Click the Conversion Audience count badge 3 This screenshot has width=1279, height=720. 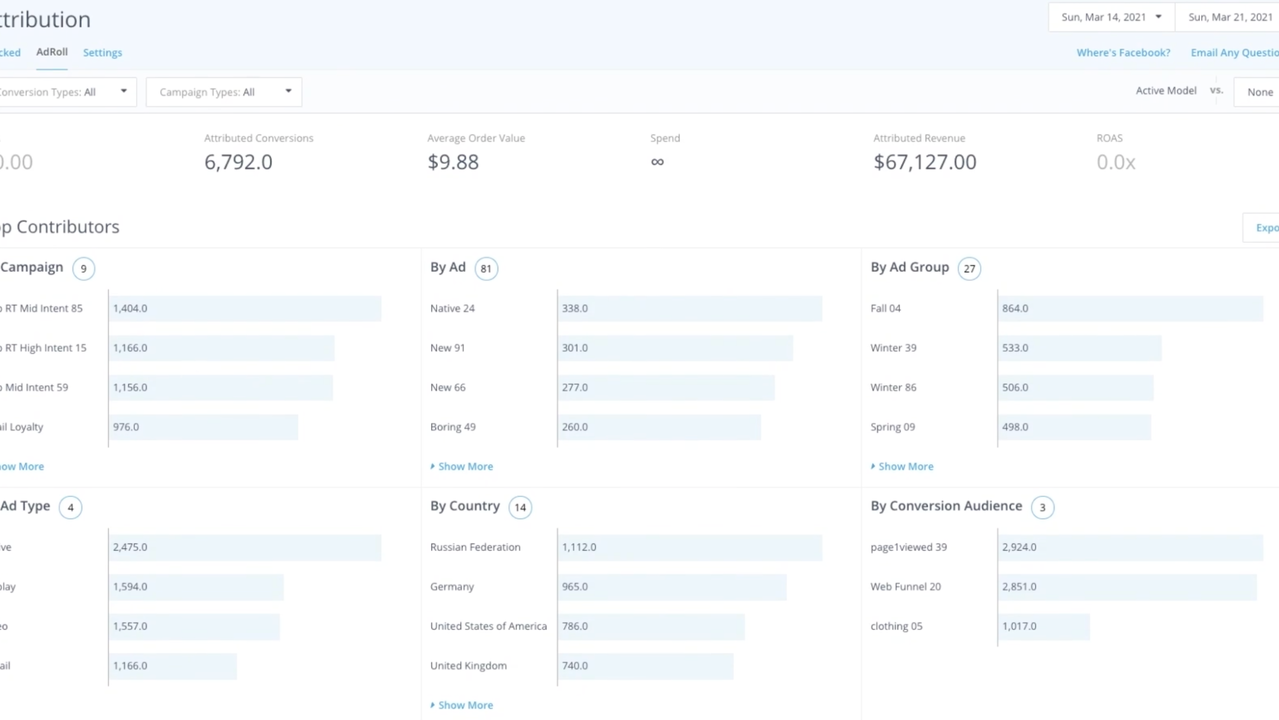tap(1042, 507)
